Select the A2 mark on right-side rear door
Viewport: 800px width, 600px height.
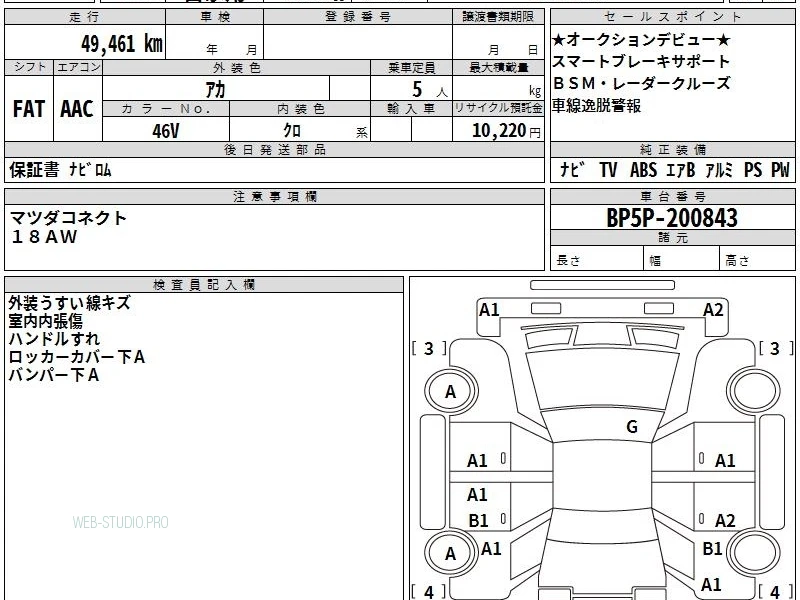pyautogui.click(x=725, y=521)
